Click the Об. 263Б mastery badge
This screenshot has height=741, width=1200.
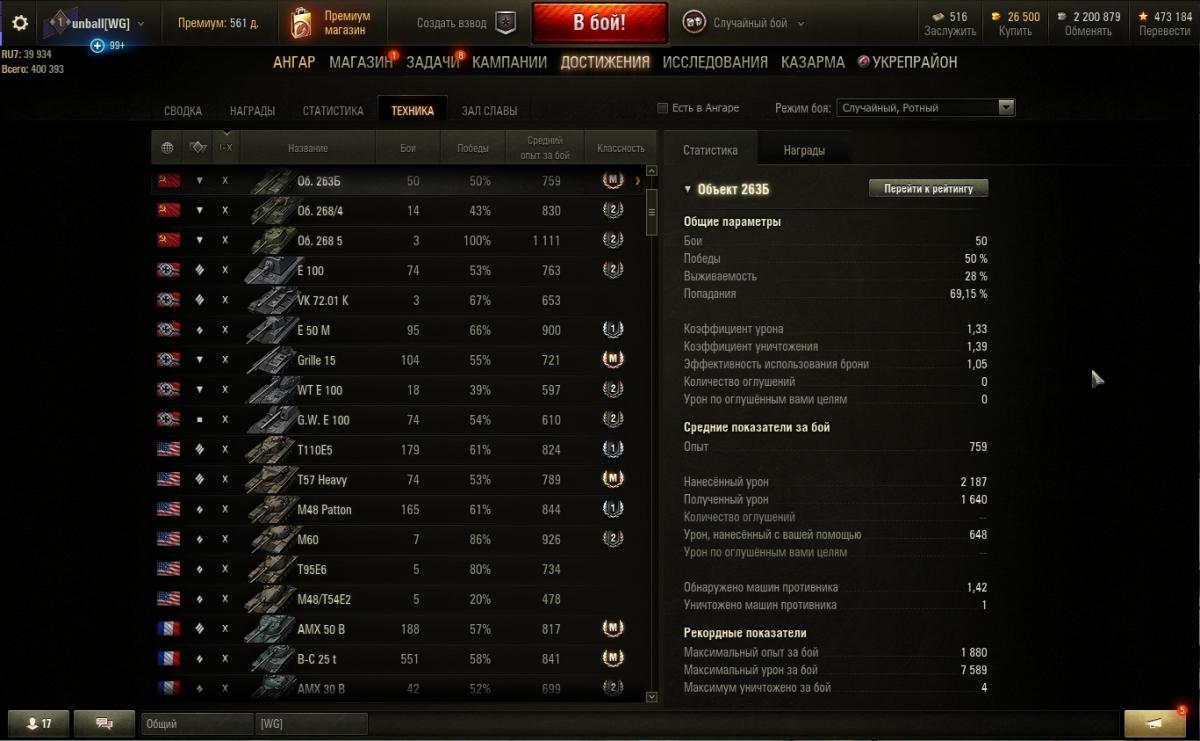pyautogui.click(x=613, y=181)
